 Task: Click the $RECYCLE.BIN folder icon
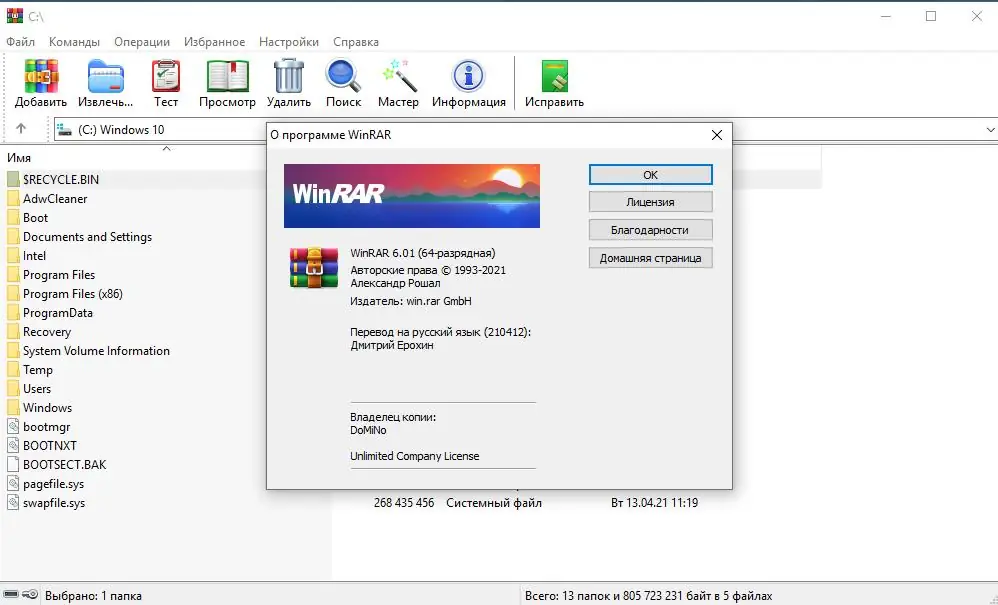(x=13, y=179)
